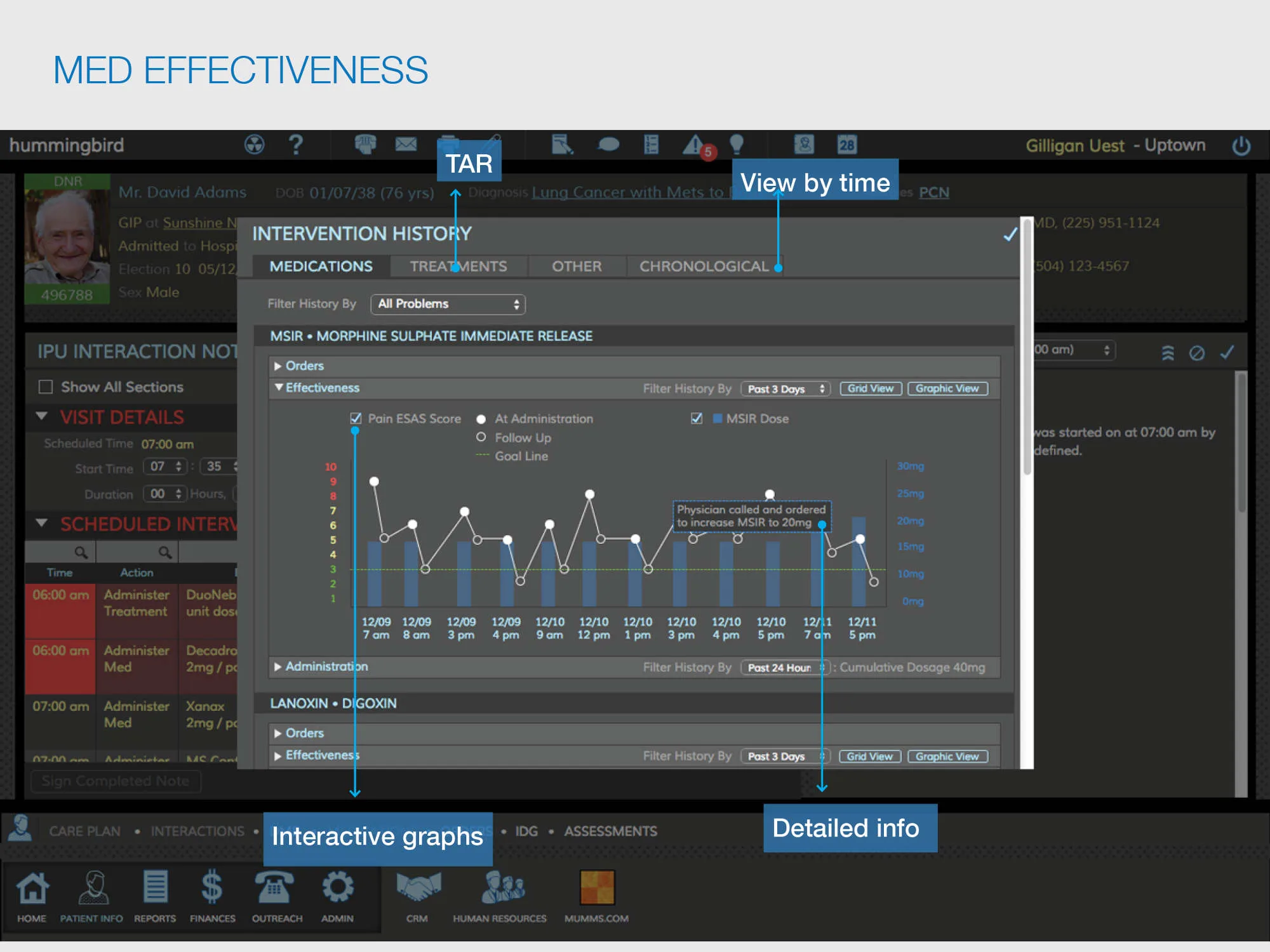Open alerts from the warning triangle icon

pos(695,145)
